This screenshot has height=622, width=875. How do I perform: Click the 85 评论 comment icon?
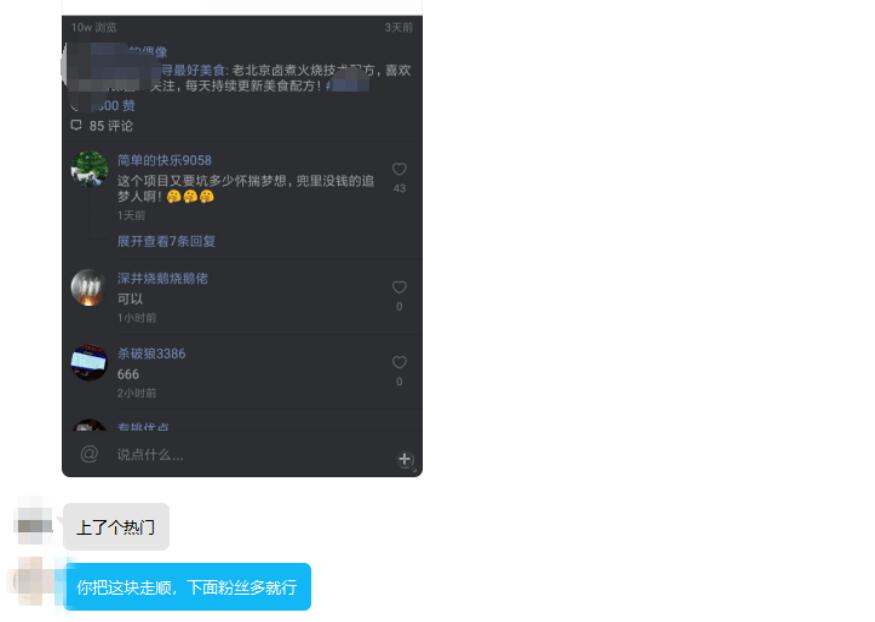tap(76, 126)
